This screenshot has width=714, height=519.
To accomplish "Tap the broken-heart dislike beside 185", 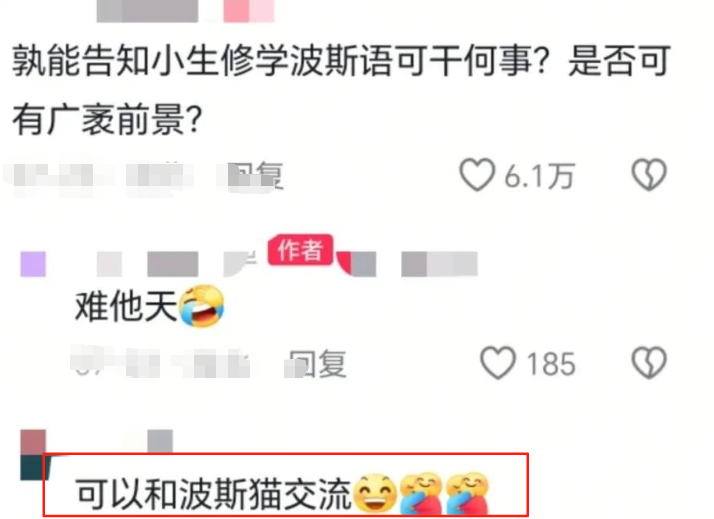I will pos(649,363).
